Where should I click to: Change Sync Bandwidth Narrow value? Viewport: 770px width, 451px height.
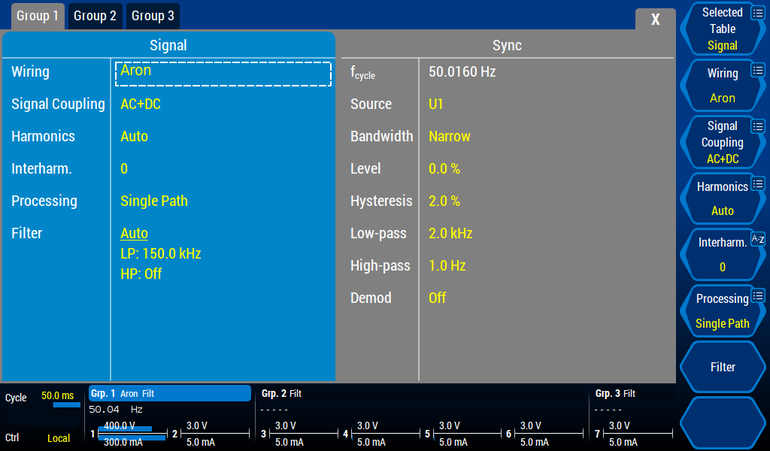(x=449, y=136)
